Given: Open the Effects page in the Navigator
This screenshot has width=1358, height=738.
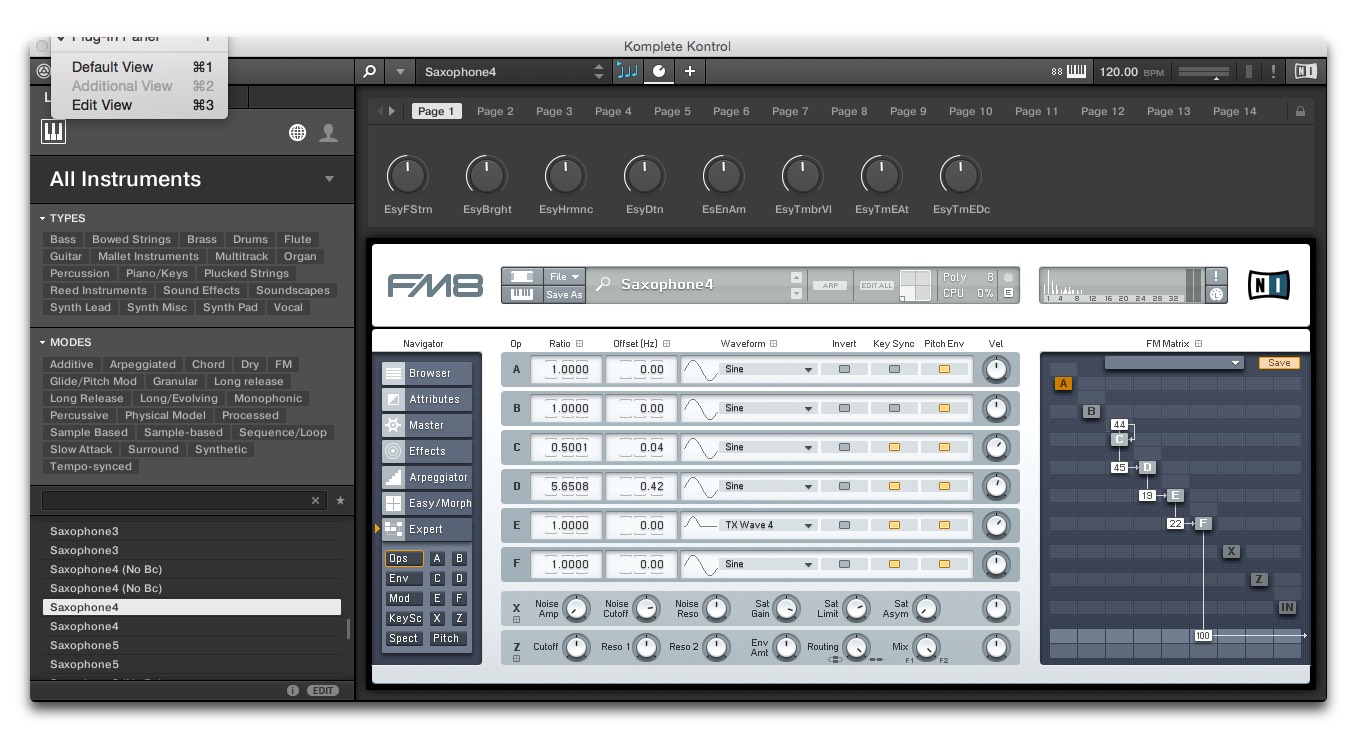Looking at the screenshot, I should pos(427,451).
